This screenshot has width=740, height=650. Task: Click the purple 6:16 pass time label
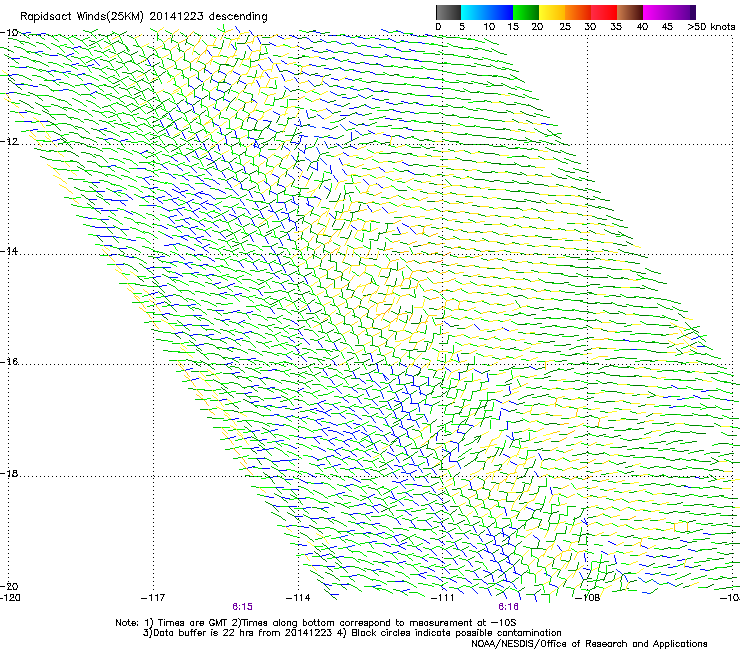[508, 607]
